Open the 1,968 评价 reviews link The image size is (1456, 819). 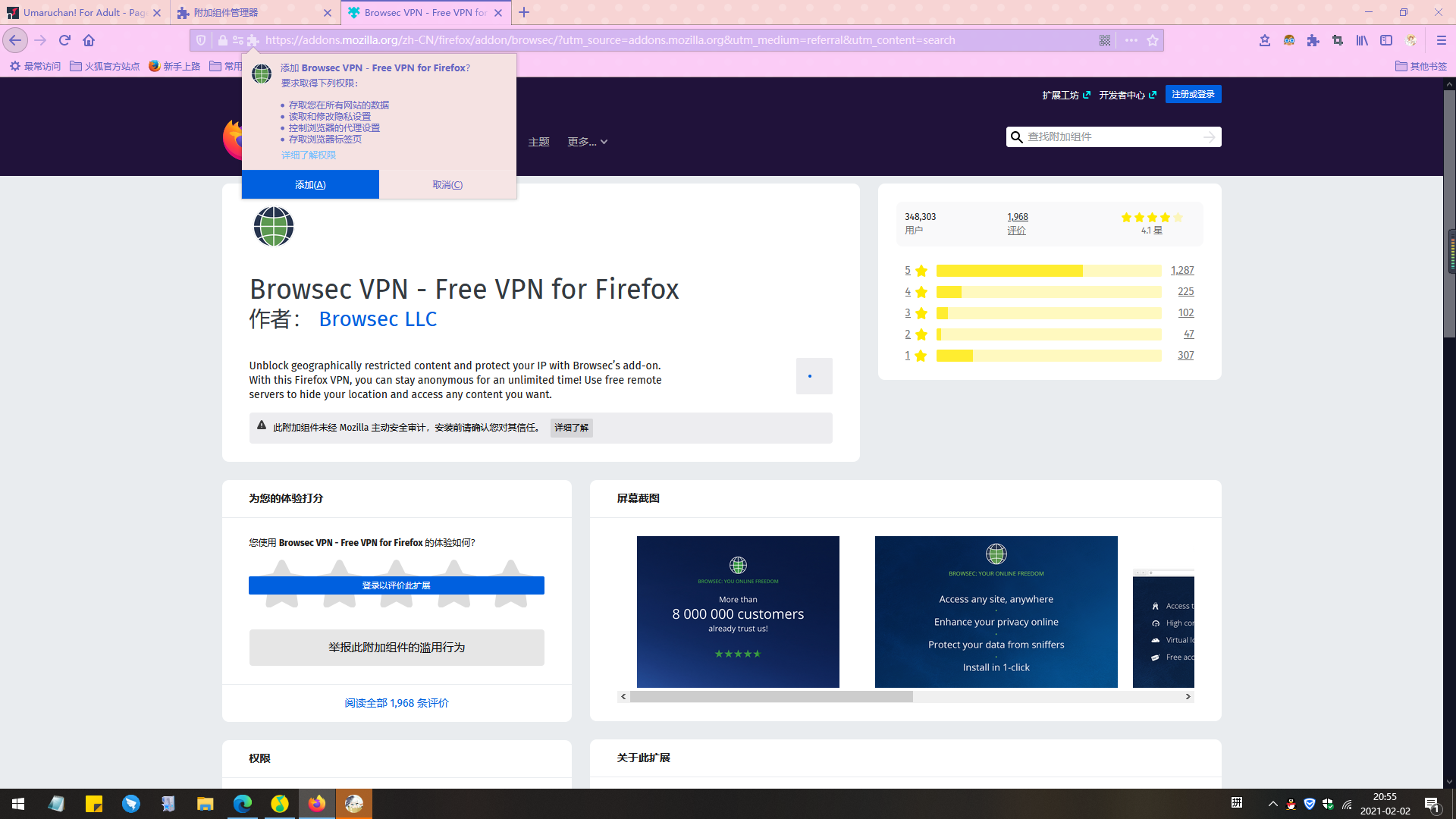click(x=1017, y=223)
